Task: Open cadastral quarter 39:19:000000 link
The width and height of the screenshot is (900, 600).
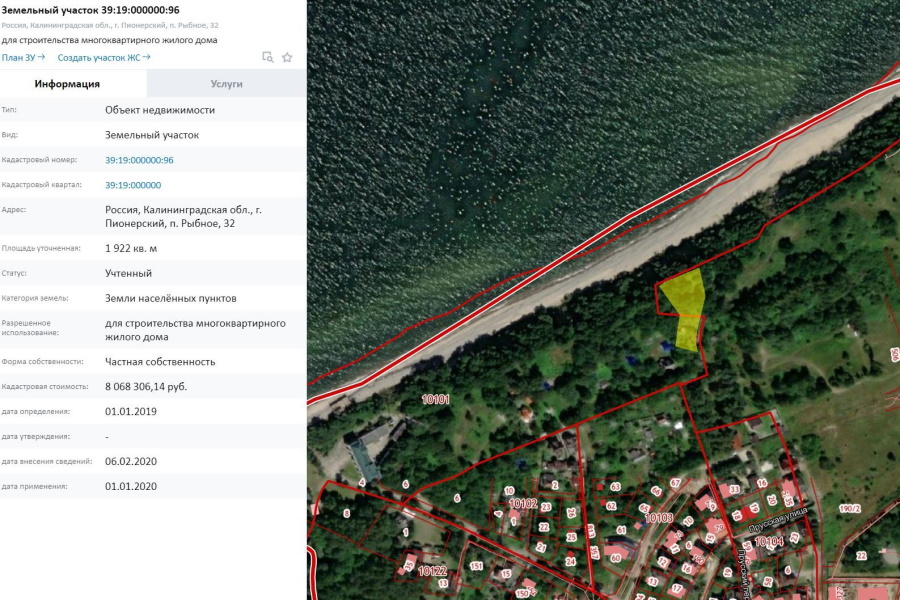Action: pos(133,185)
